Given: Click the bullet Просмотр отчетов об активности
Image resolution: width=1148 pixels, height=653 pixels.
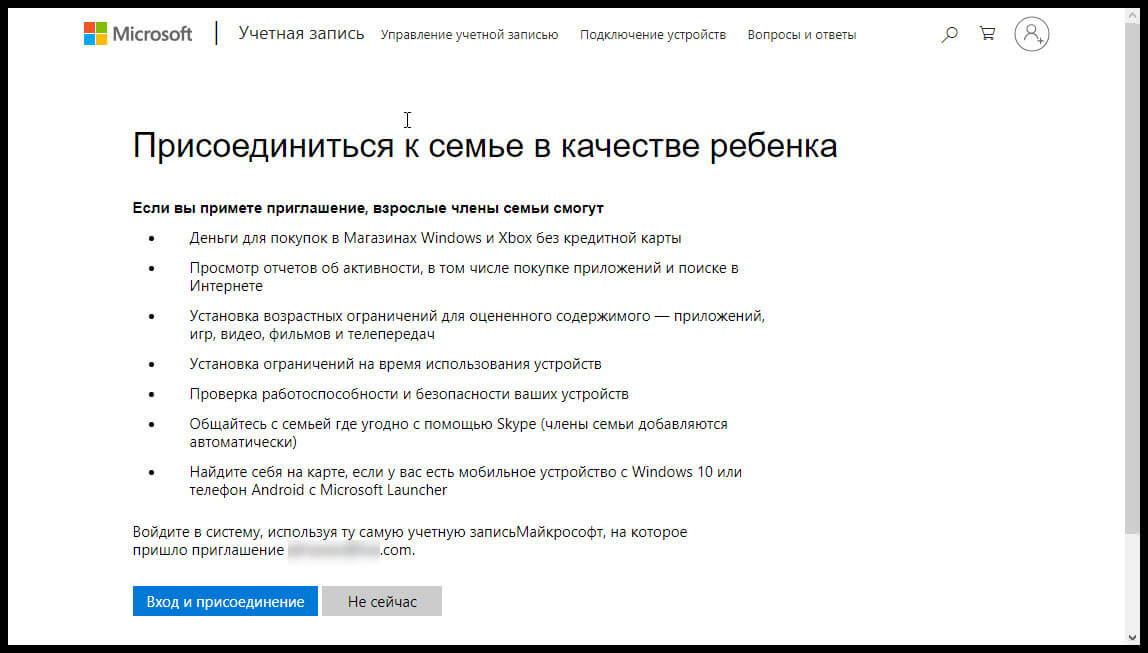Looking at the screenshot, I should pos(464,277).
